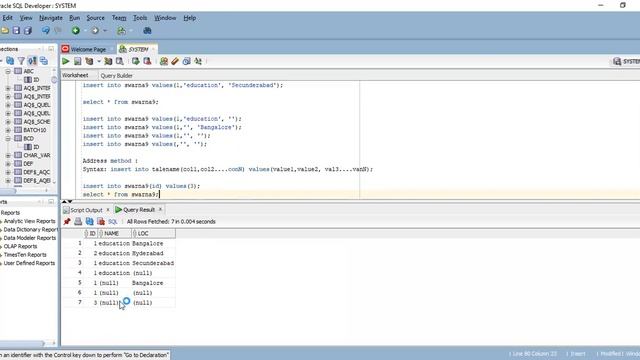The height and width of the screenshot is (360, 640).
Task: Click the Commit icon
Action: click(136, 61)
